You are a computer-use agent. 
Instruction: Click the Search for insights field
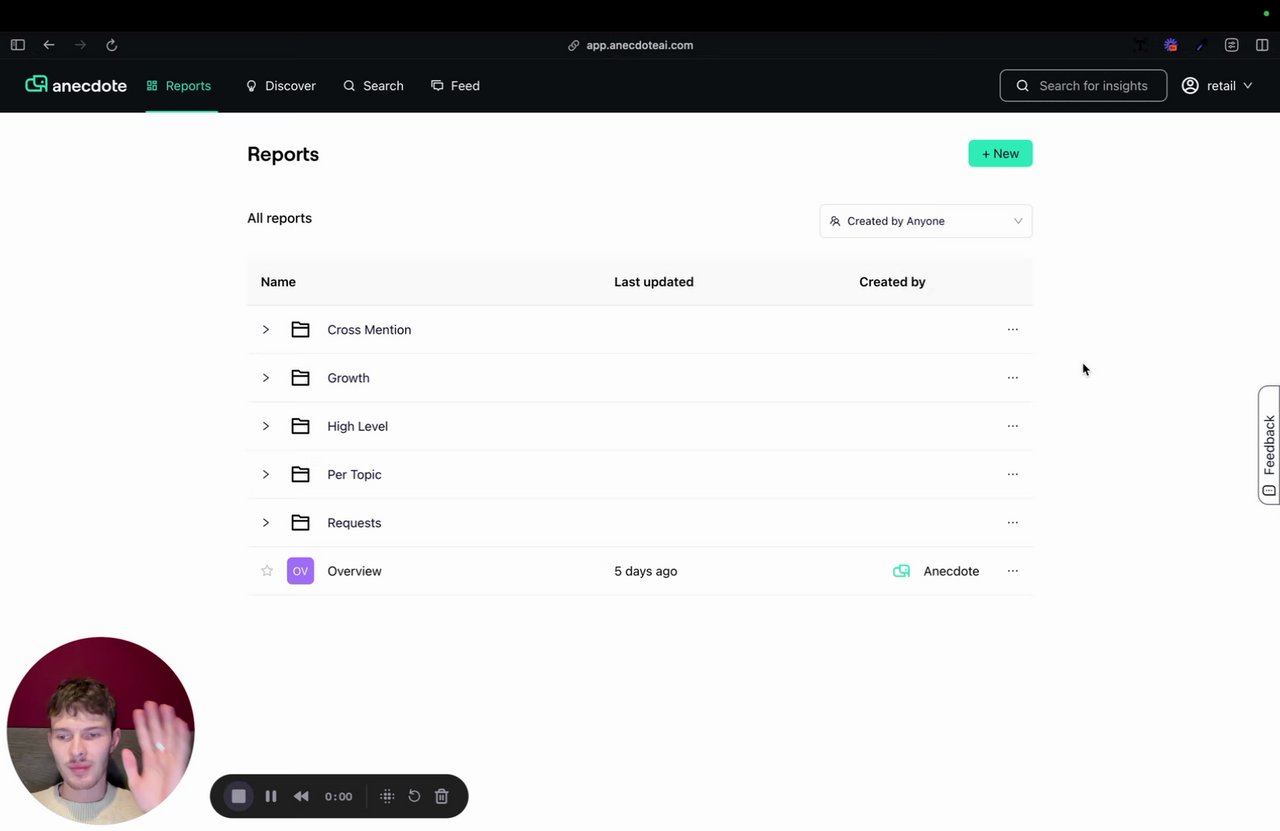1083,86
